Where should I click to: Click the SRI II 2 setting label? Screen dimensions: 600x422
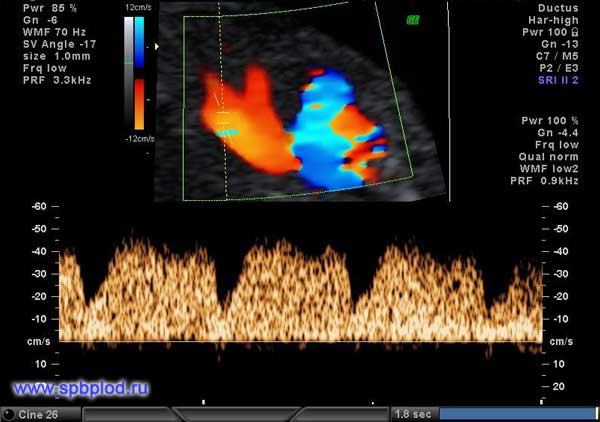[567, 80]
